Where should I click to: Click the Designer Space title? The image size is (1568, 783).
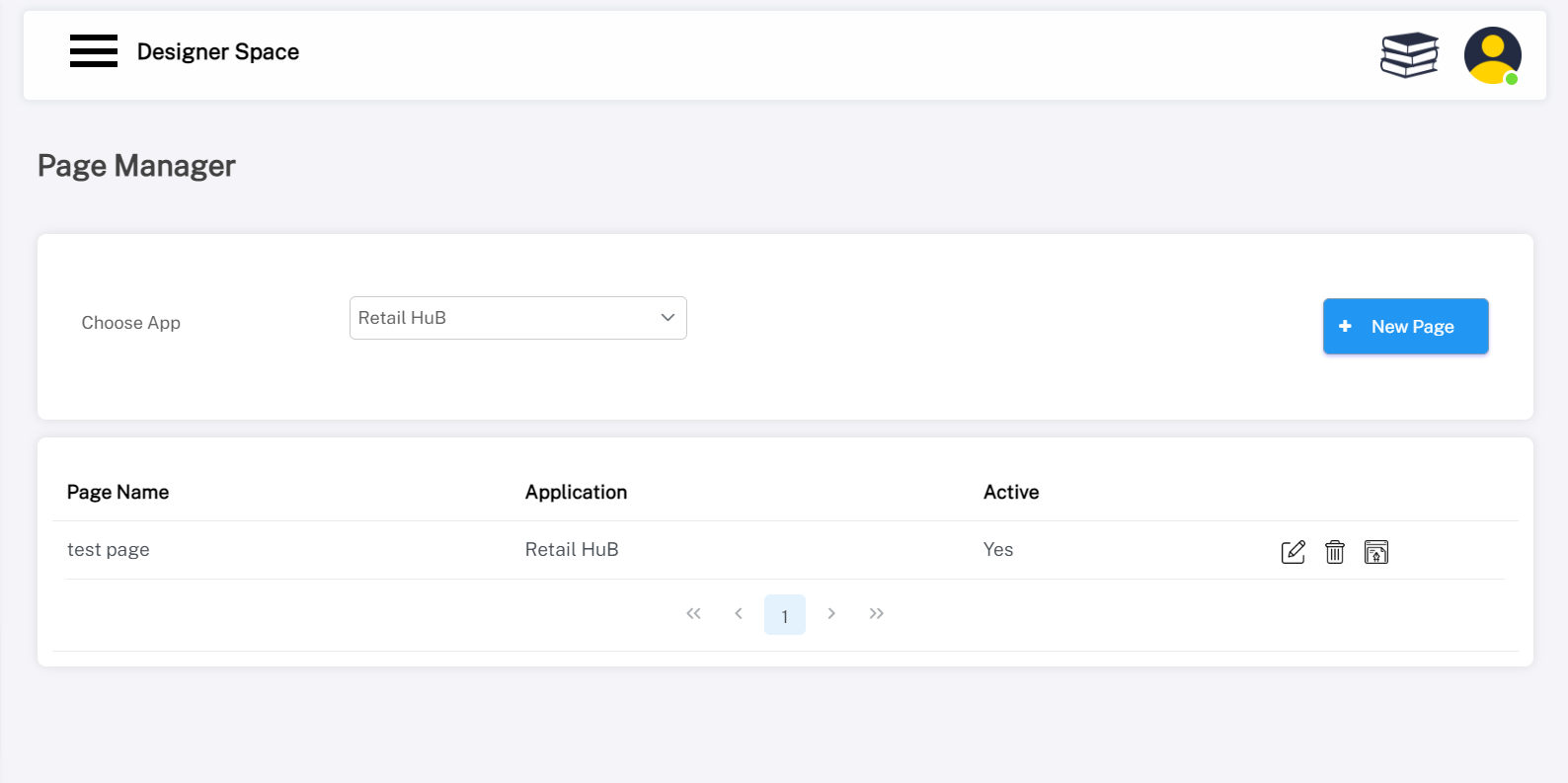218,52
